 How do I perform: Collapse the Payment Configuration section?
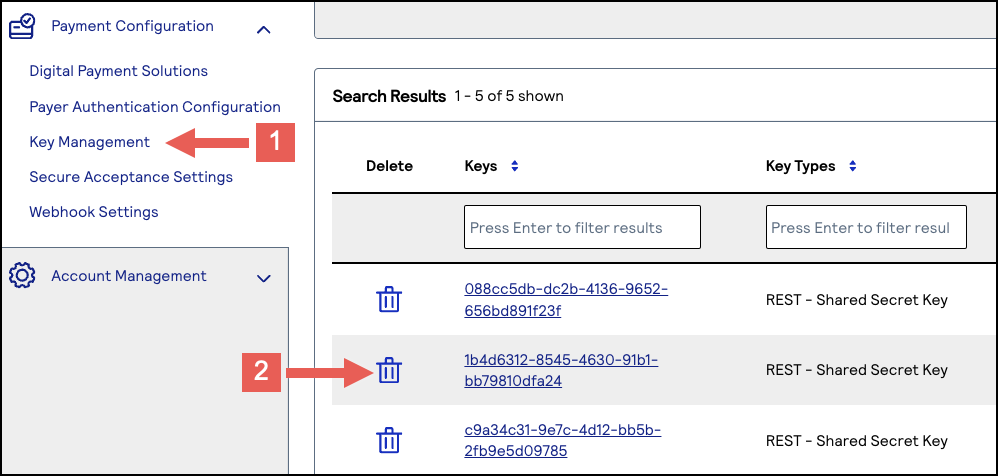[x=264, y=29]
